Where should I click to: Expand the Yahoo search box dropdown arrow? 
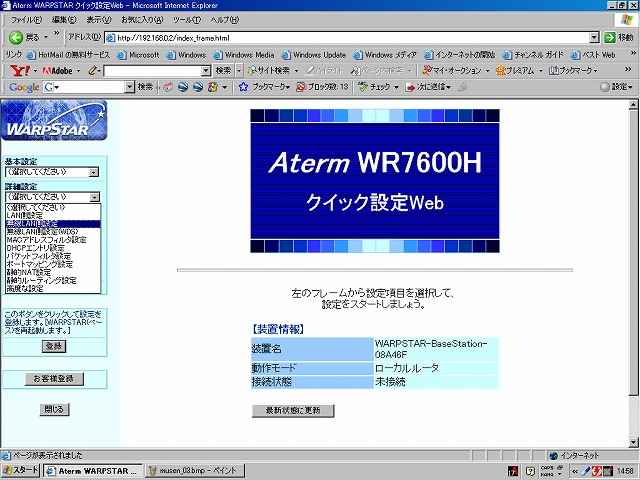[206, 71]
